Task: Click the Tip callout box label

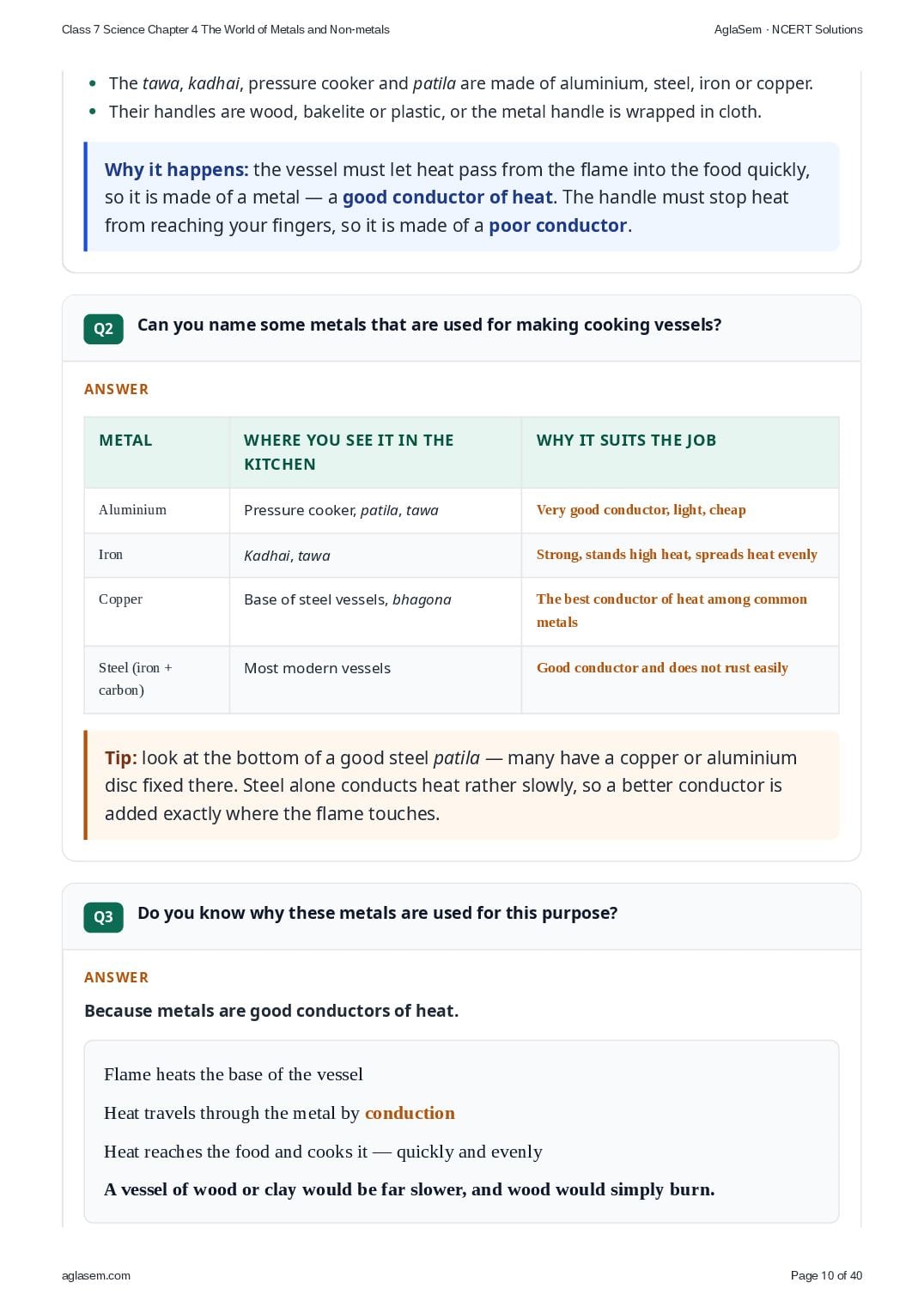Action: 121,758
